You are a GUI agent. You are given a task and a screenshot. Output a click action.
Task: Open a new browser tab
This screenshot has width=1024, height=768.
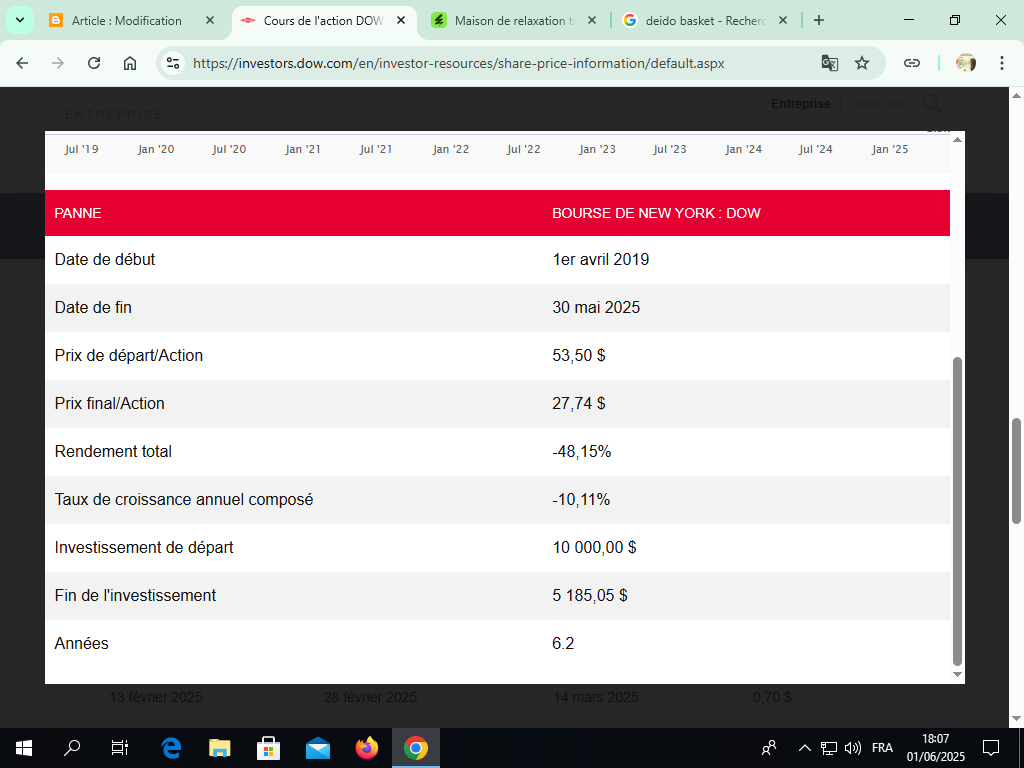point(819,20)
